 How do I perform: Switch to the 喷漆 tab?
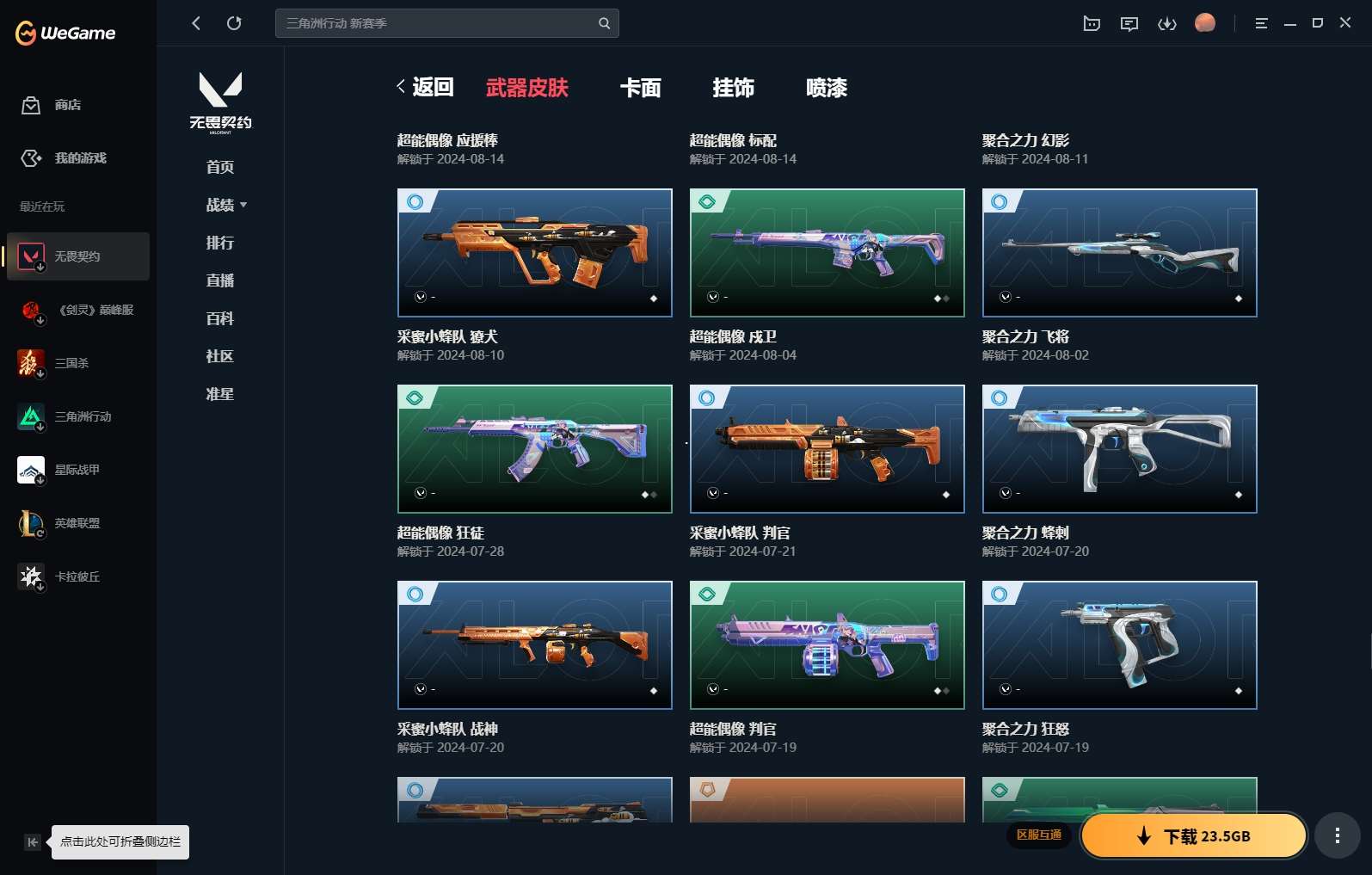(x=827, y=88)
